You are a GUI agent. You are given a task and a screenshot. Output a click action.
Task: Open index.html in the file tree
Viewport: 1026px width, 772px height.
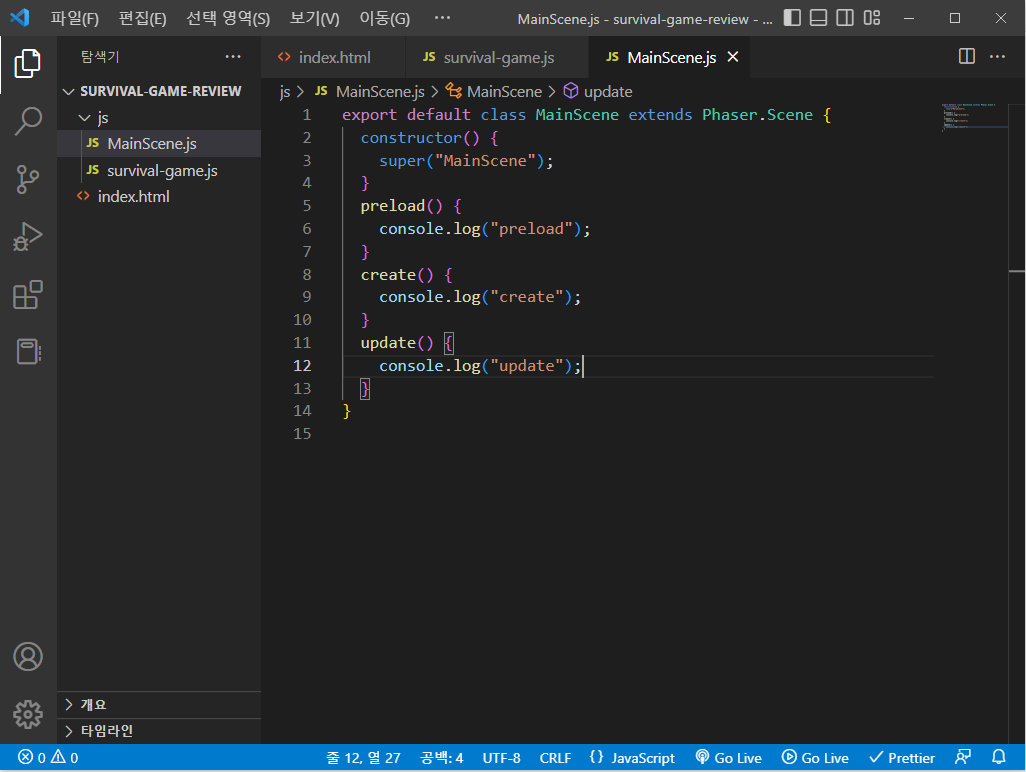[159, 197]
